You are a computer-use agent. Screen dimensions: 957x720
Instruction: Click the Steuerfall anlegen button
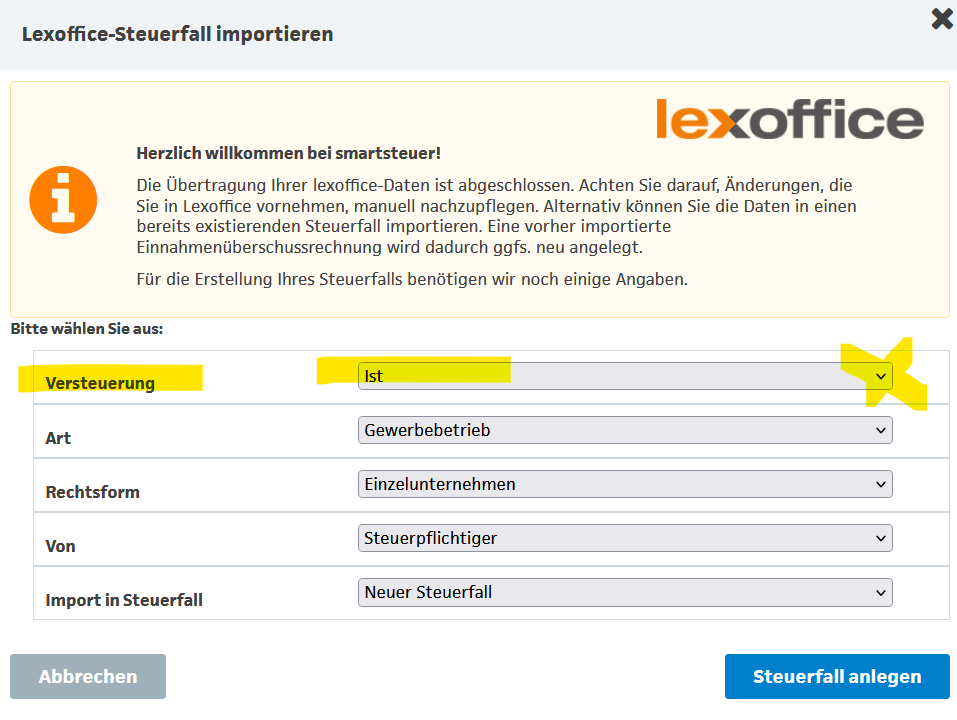pos(836,677)
